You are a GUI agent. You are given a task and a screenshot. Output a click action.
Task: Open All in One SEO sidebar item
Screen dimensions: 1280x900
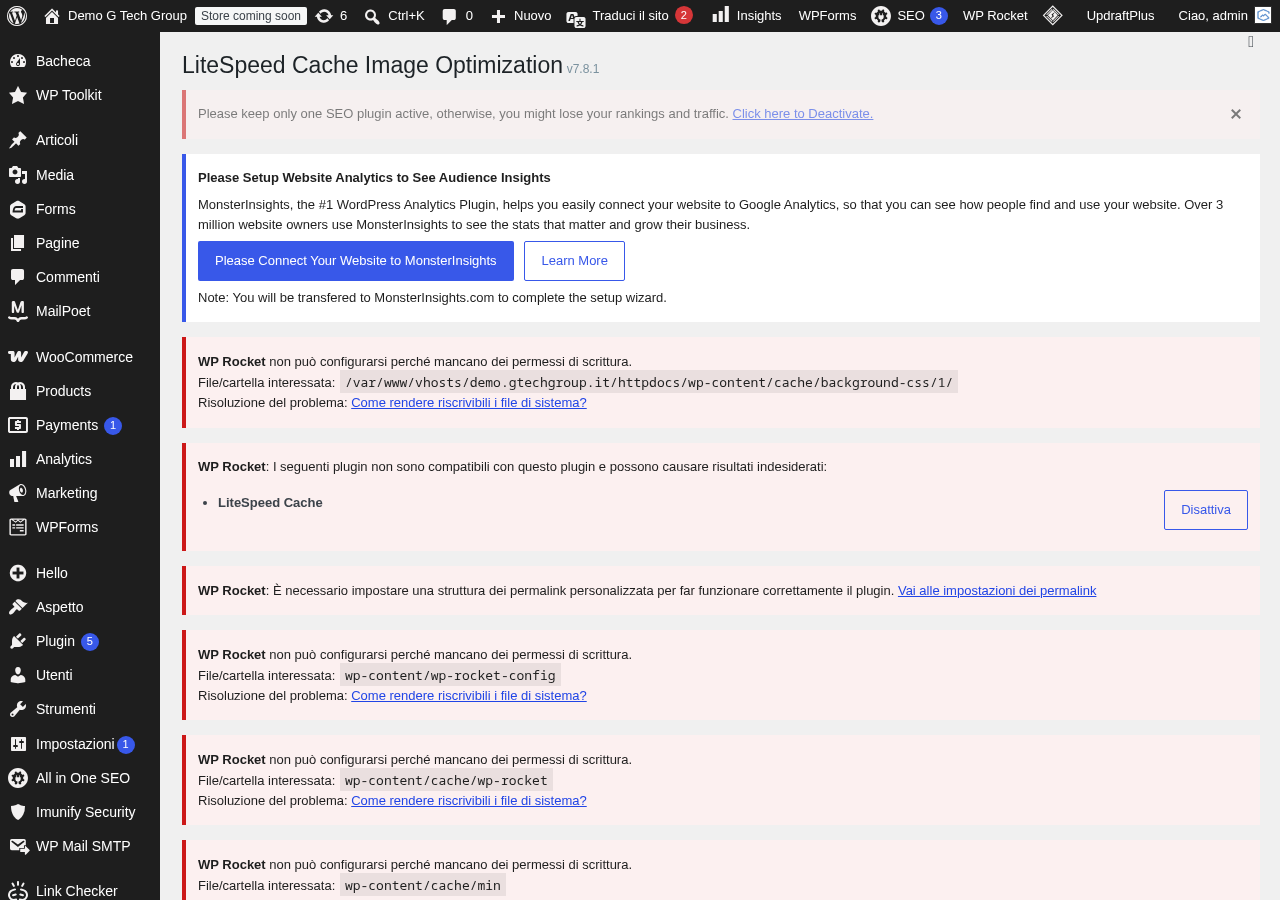(80, 778)
